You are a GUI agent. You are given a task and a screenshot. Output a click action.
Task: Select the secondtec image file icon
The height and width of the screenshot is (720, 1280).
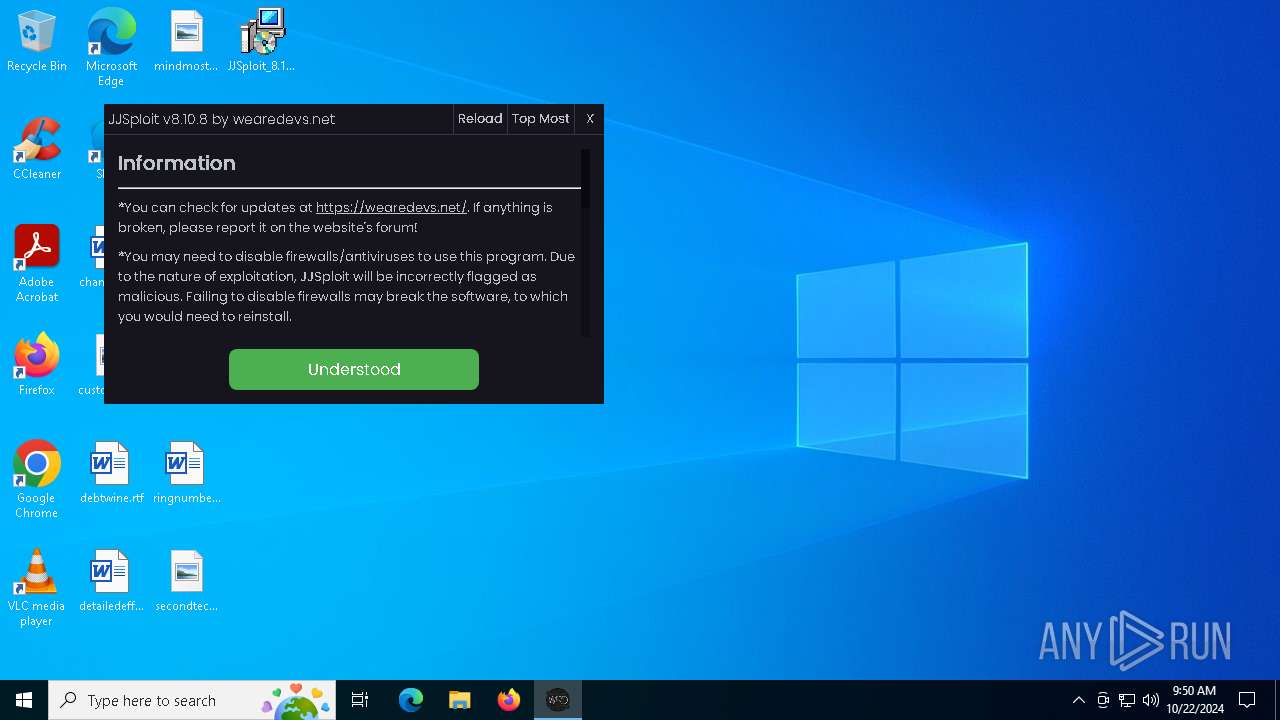click(x=186, y=581)
